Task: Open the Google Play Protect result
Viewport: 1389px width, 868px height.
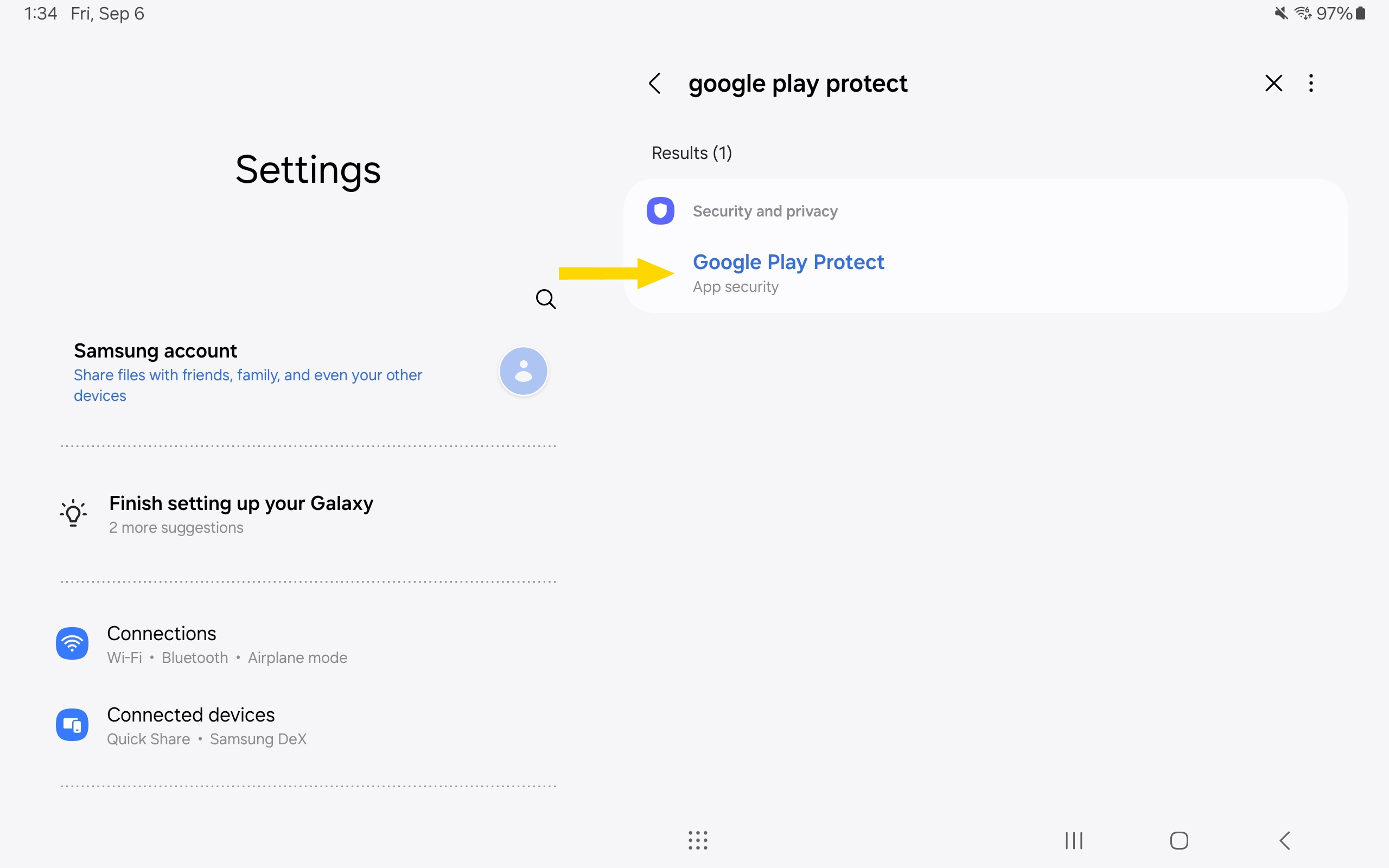Action: 788,273
